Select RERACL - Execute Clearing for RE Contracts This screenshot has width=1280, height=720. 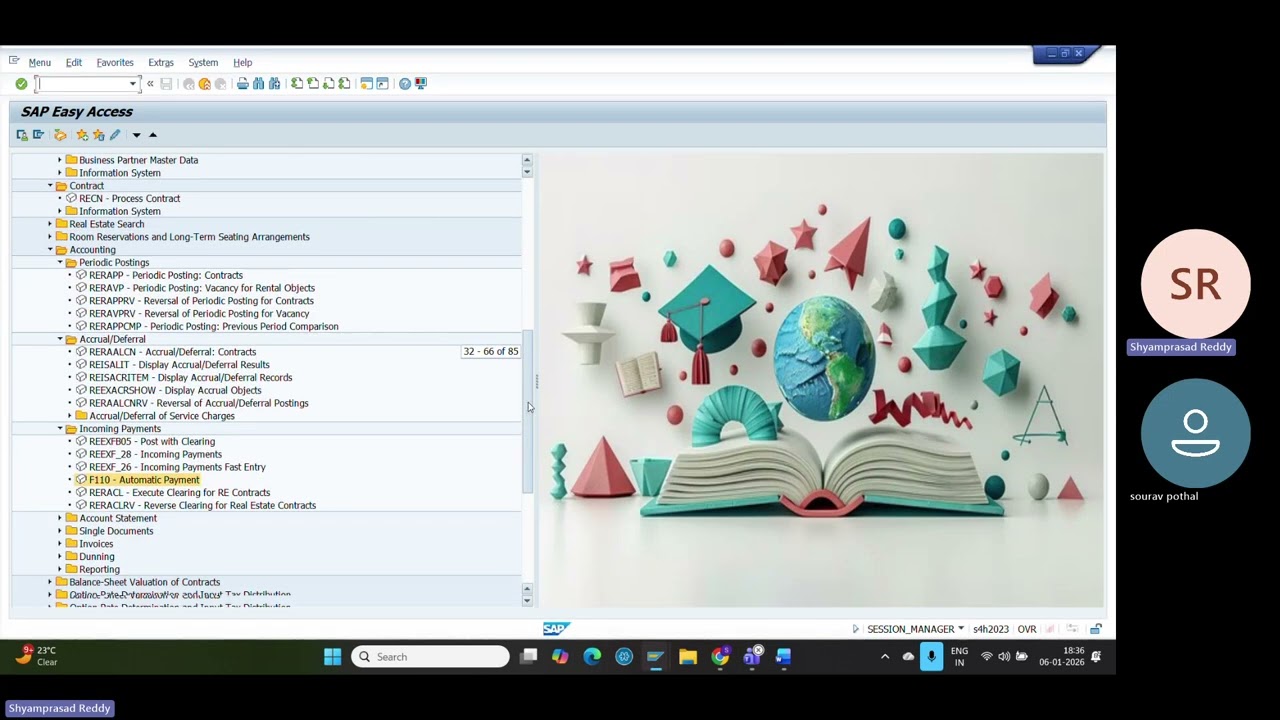(x=179, y=493)
